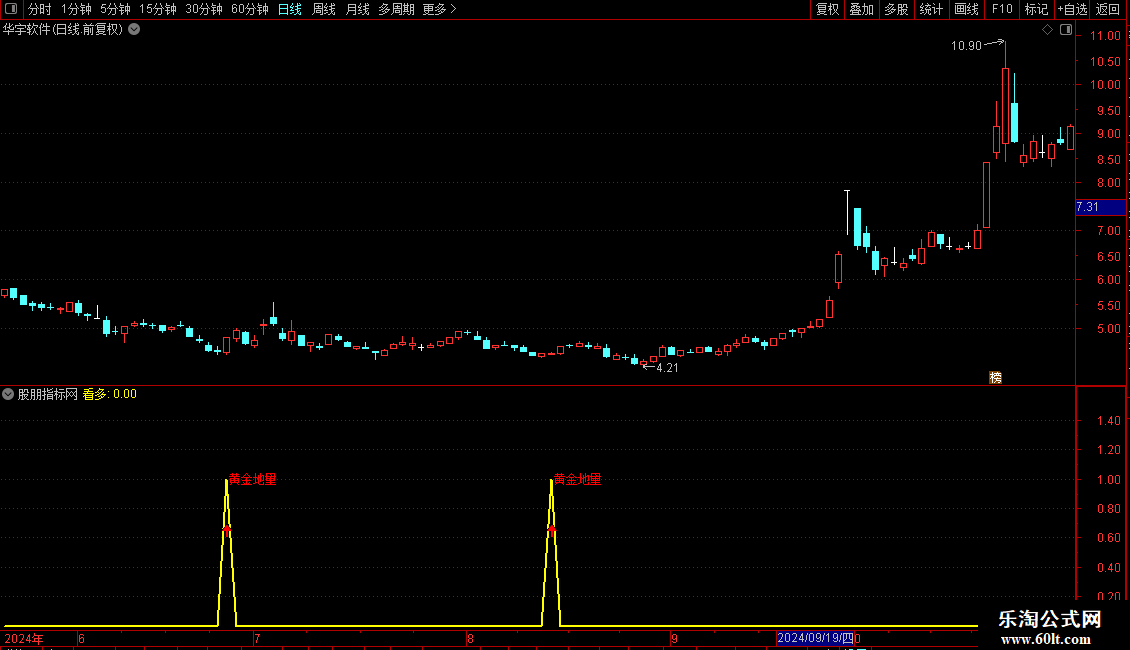Open 多周期 multi-period view
Screen dimensions: 1130x650
click(x=396, y=9)
